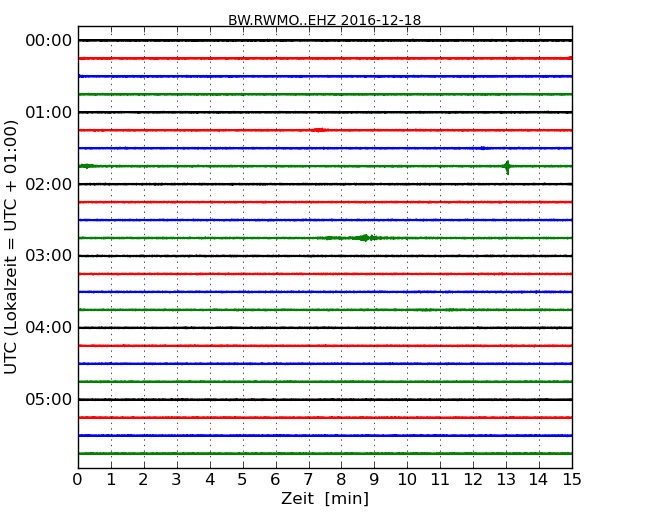Click the plot title BW.RWMO..EHZ 2016-12-18

point(325,20)
